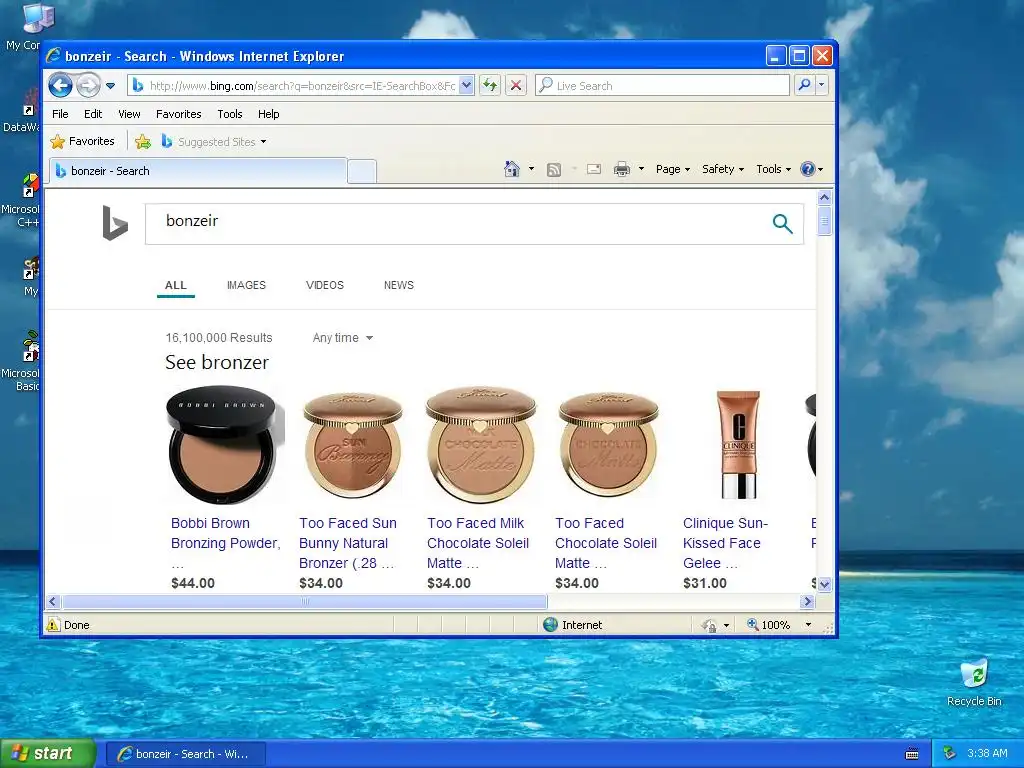This screenshot has height=768, width=1024.
Task: Open the command bar Tools dropdown
Action: (774, 169)
